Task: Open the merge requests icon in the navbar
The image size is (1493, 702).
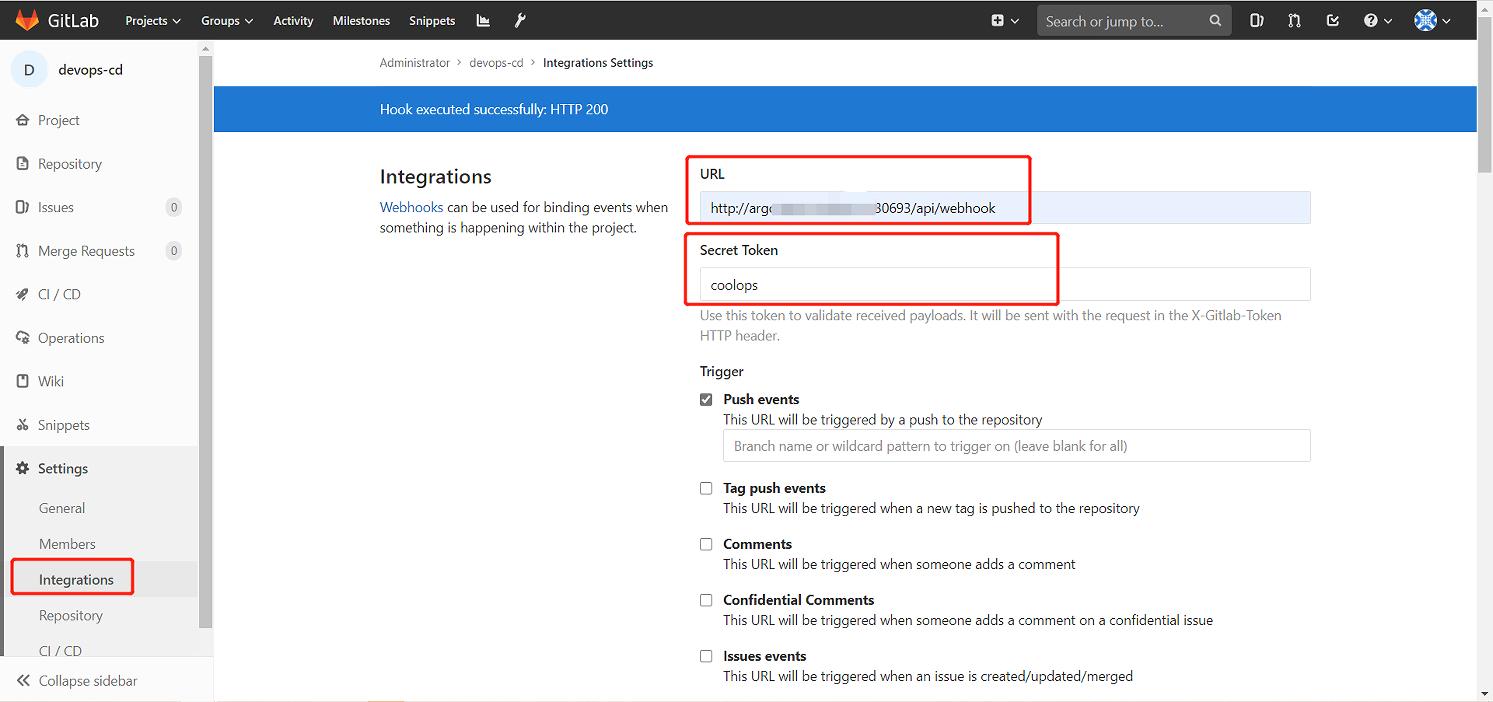Action: (1294, 20)
